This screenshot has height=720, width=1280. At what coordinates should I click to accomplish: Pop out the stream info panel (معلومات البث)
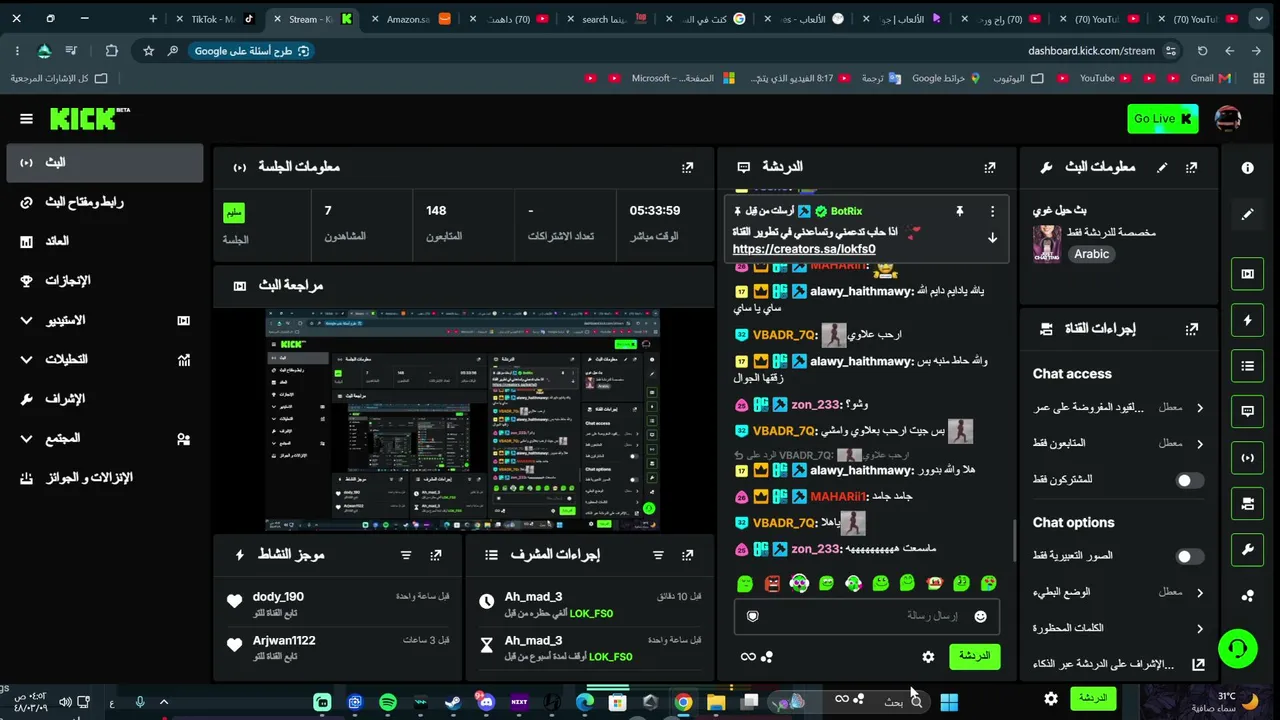tap(1191, 168)
